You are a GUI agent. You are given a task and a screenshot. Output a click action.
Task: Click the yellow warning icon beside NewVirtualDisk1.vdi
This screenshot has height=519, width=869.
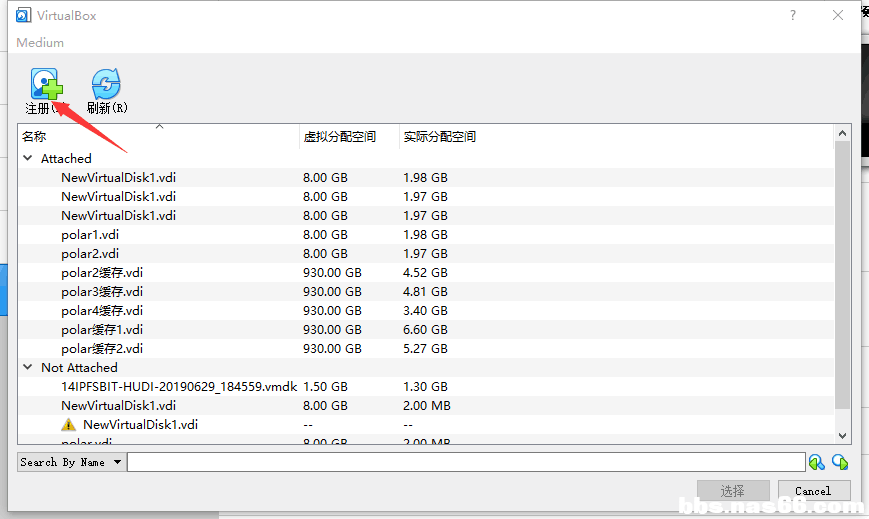[69, 424]
